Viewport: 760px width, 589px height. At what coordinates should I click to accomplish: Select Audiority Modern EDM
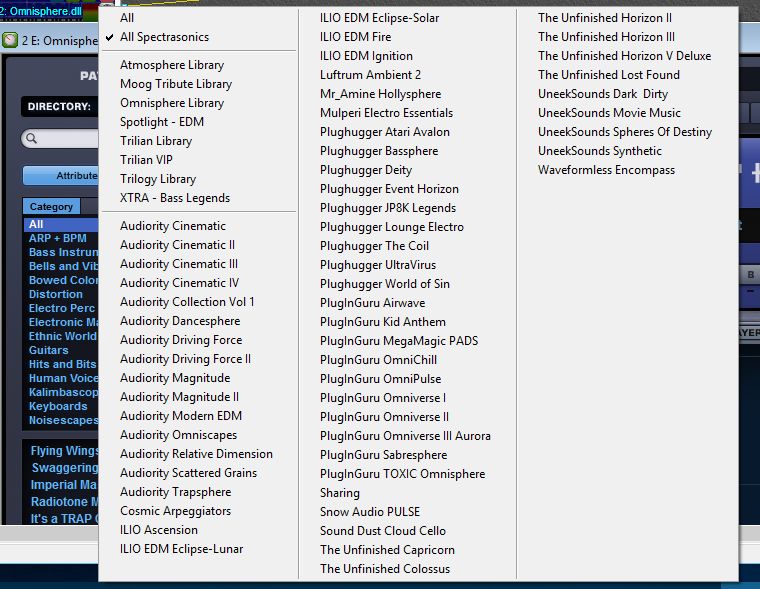click(x=181, y=416)
